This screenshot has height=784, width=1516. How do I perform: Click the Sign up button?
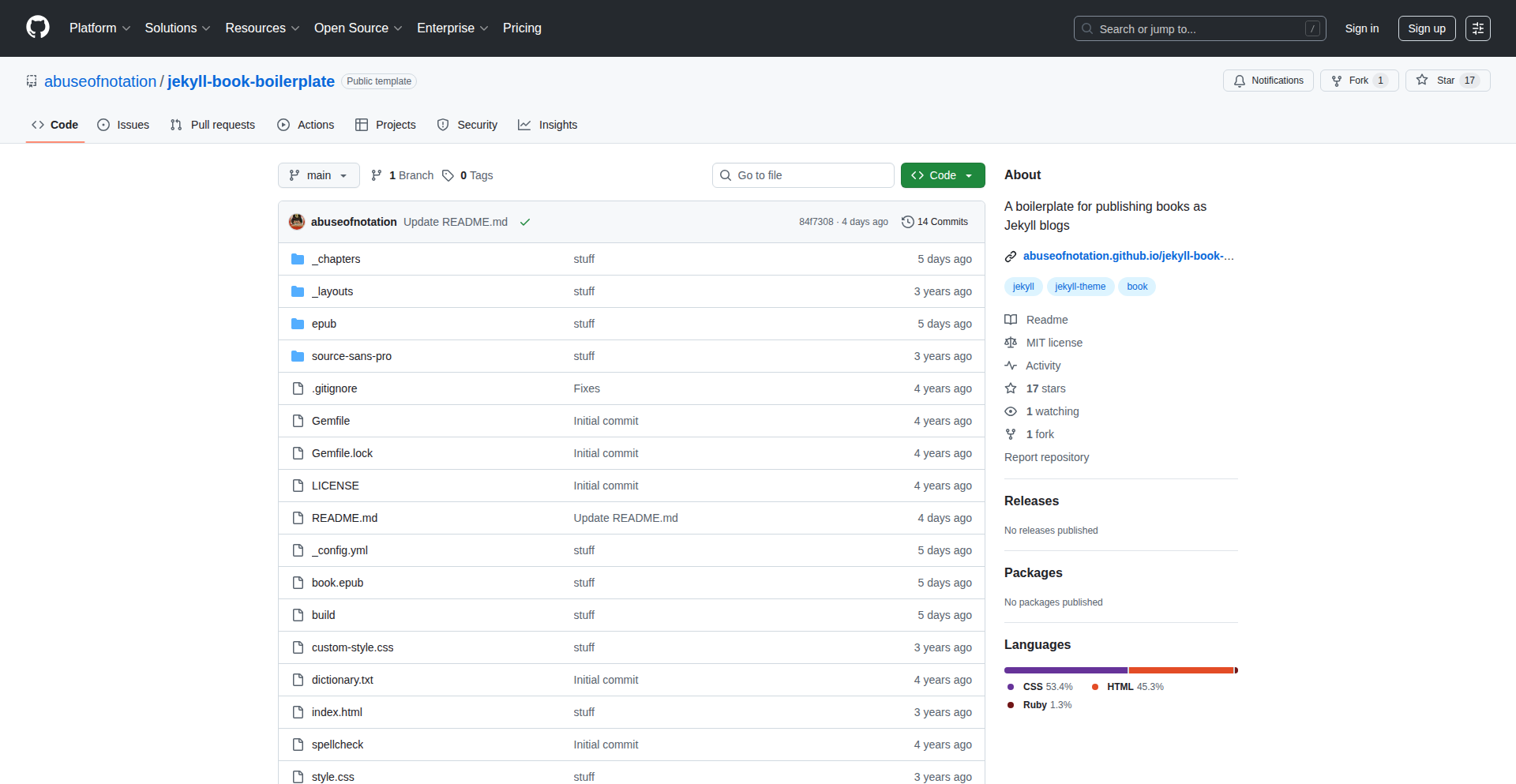1426,28
